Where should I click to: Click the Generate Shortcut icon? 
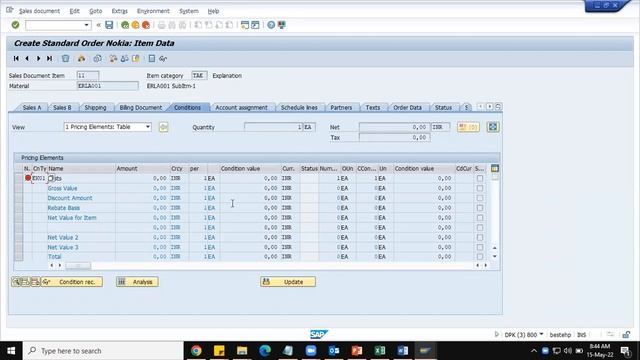(x=256, y=25)
